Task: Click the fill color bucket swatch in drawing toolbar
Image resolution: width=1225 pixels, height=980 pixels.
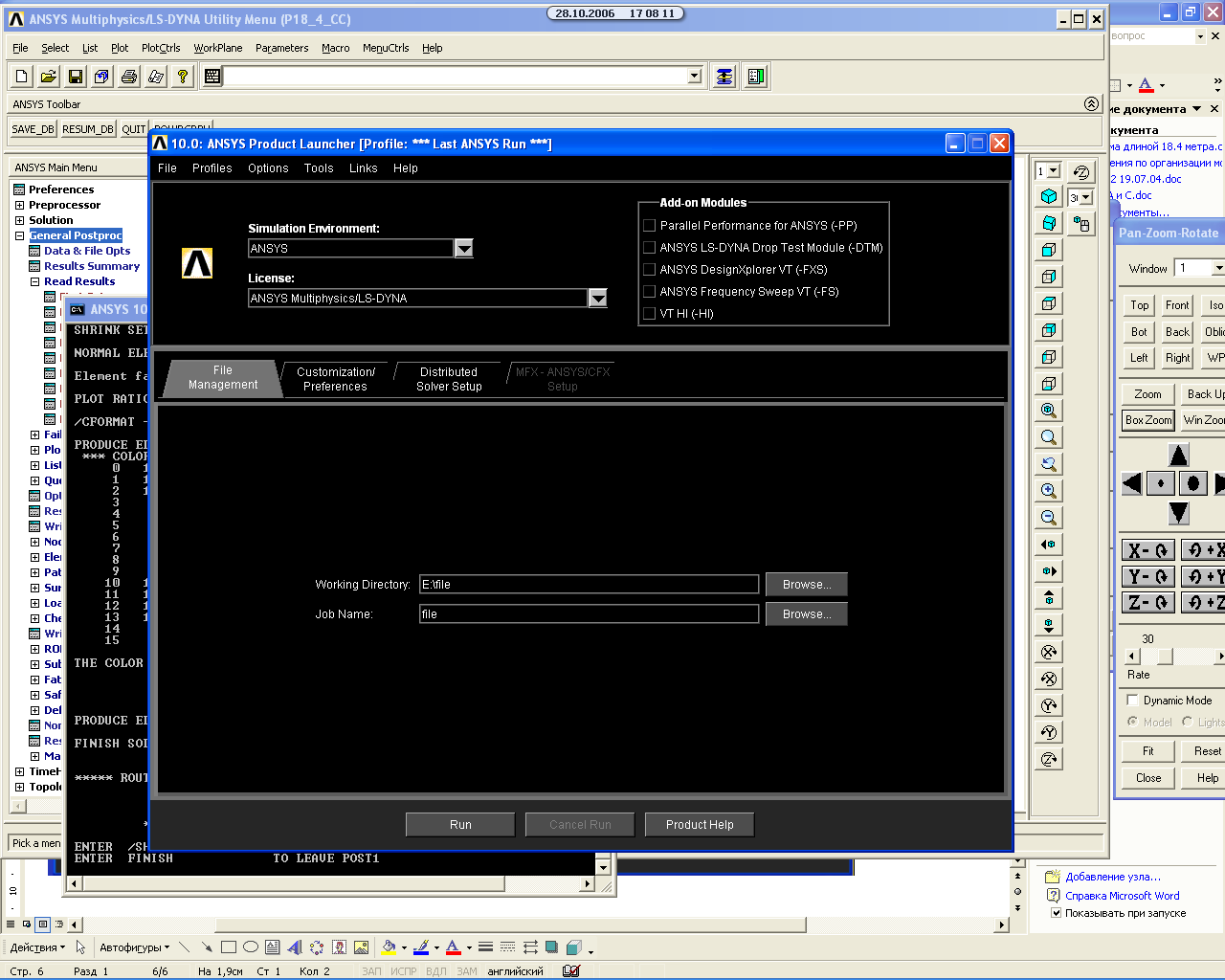Action: pyautogui.click(x=389, y=947)
